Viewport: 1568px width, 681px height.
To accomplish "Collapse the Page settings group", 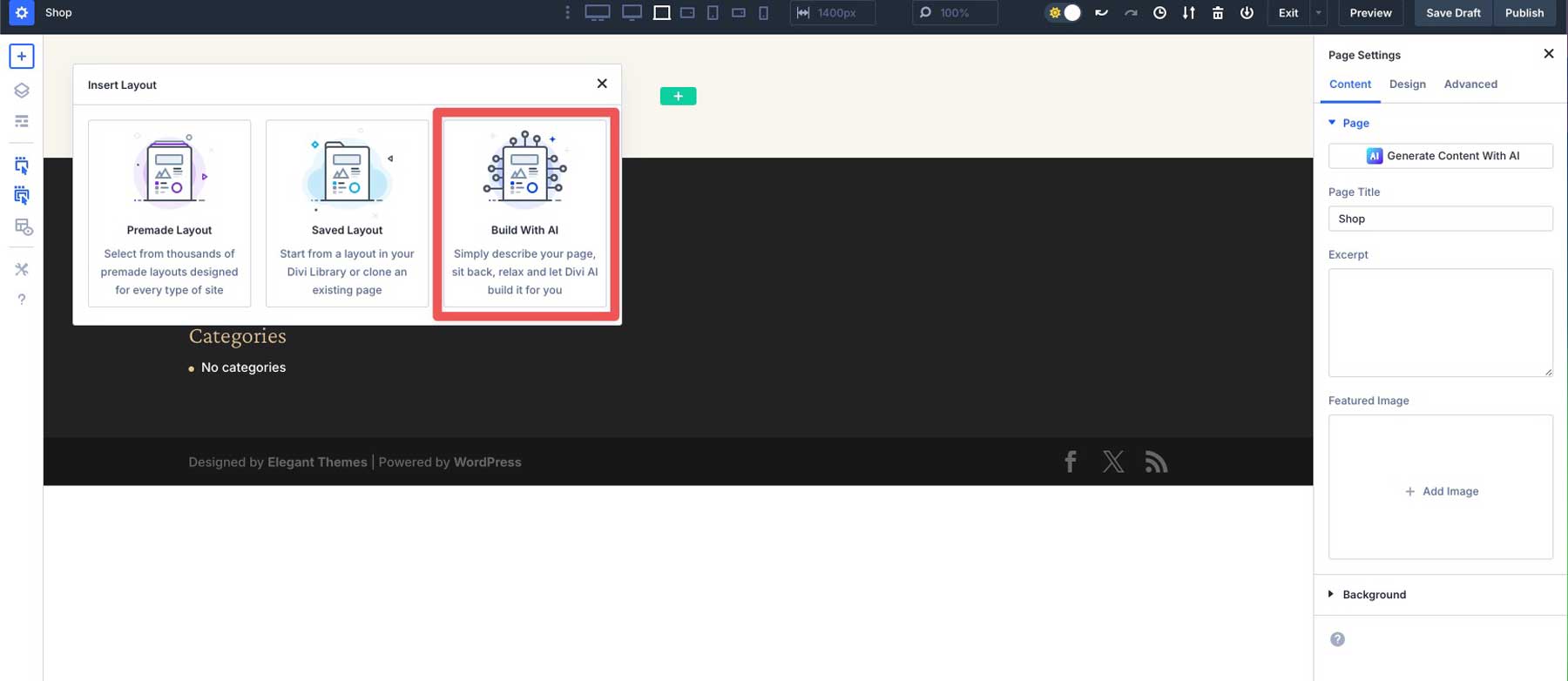I will 1355,123.
